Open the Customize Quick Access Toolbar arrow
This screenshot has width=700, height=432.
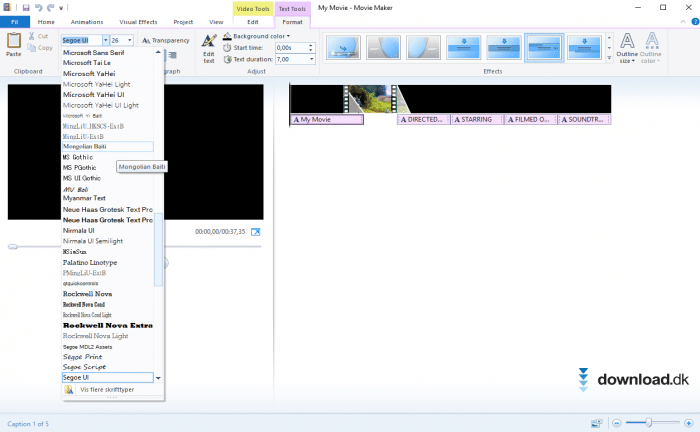coord(61,8)
